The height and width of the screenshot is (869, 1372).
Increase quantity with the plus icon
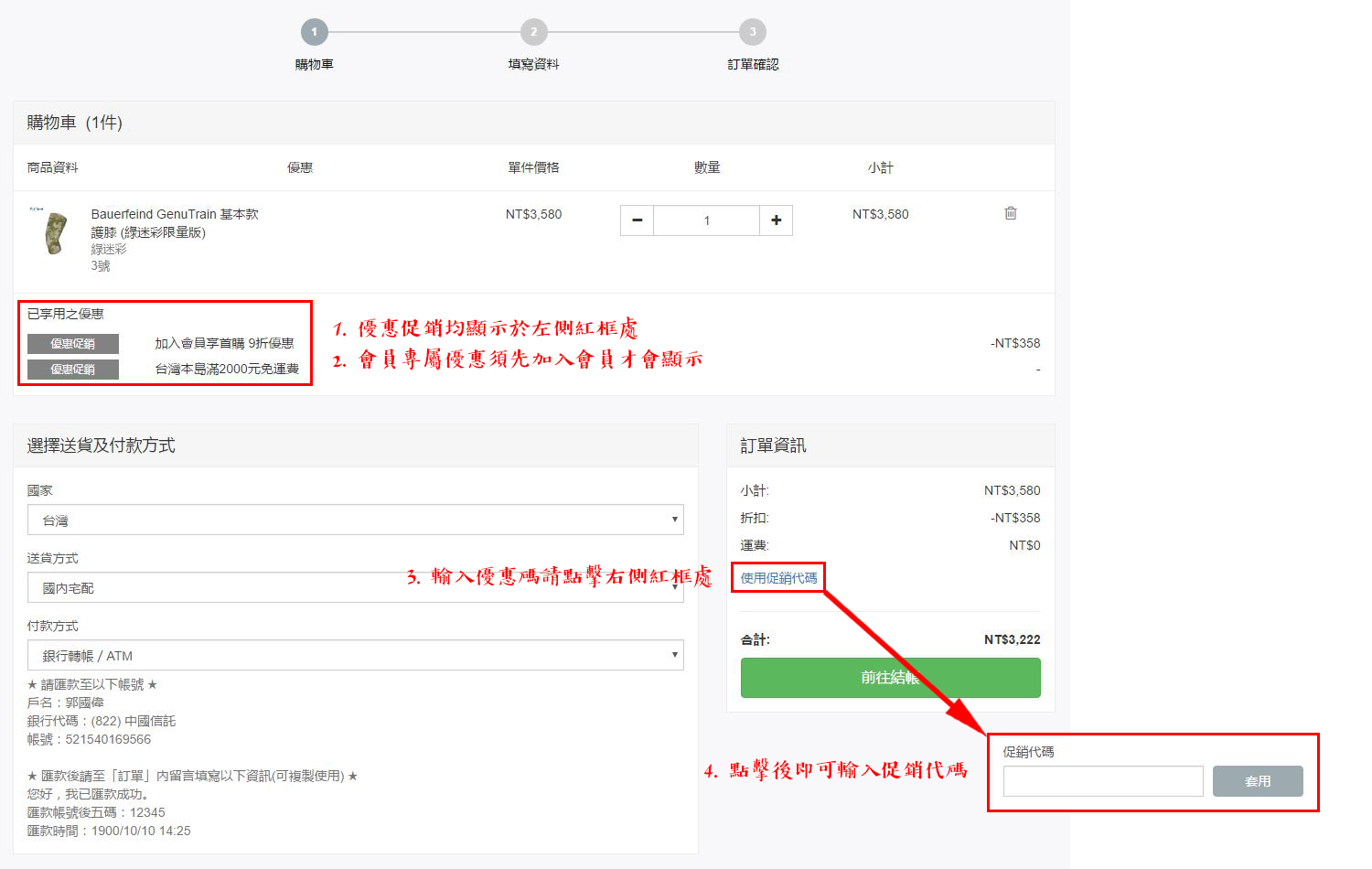click(776, 220)
